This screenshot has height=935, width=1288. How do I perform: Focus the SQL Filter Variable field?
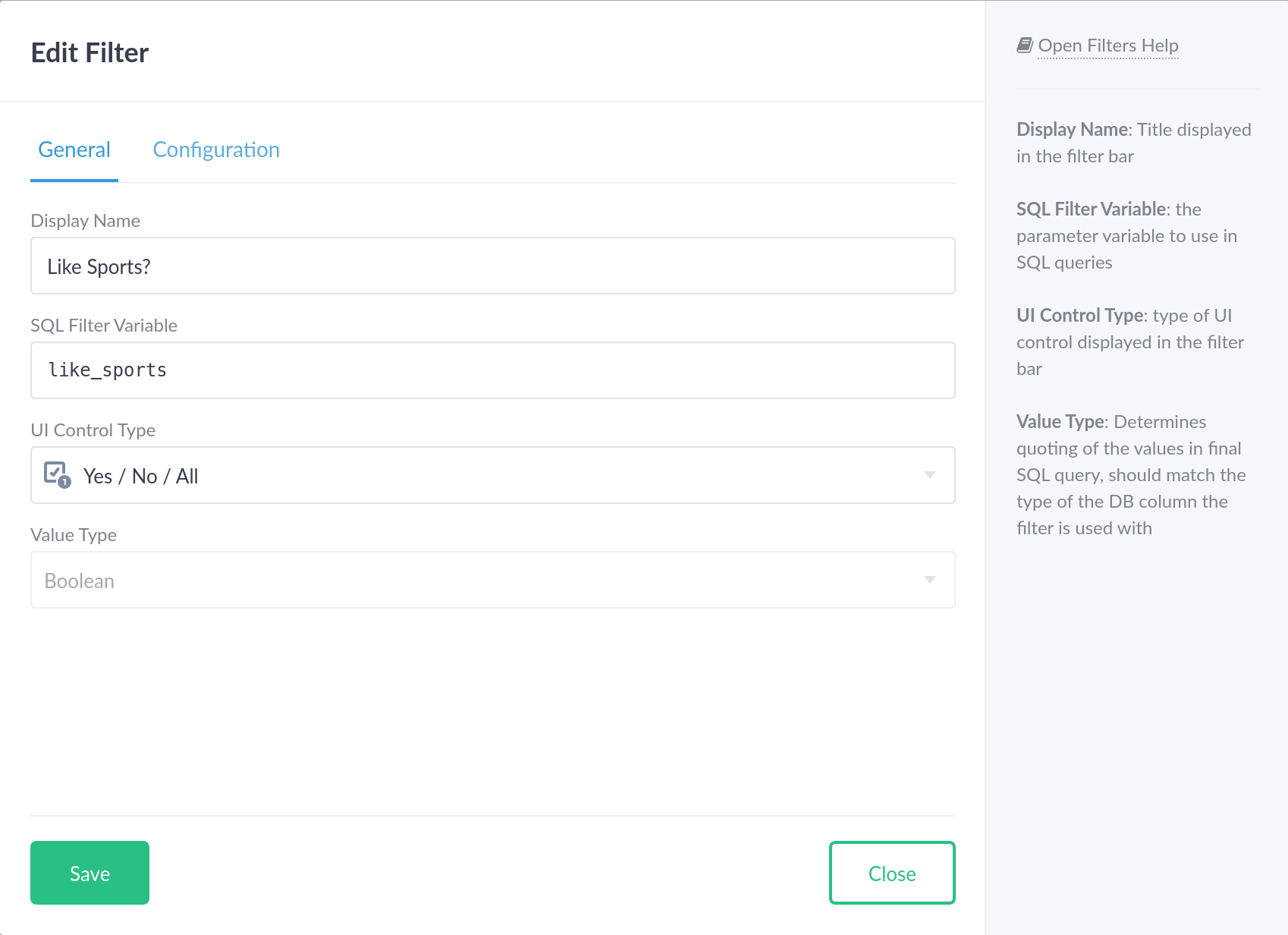pyautogui.click(x=493, y=370)
